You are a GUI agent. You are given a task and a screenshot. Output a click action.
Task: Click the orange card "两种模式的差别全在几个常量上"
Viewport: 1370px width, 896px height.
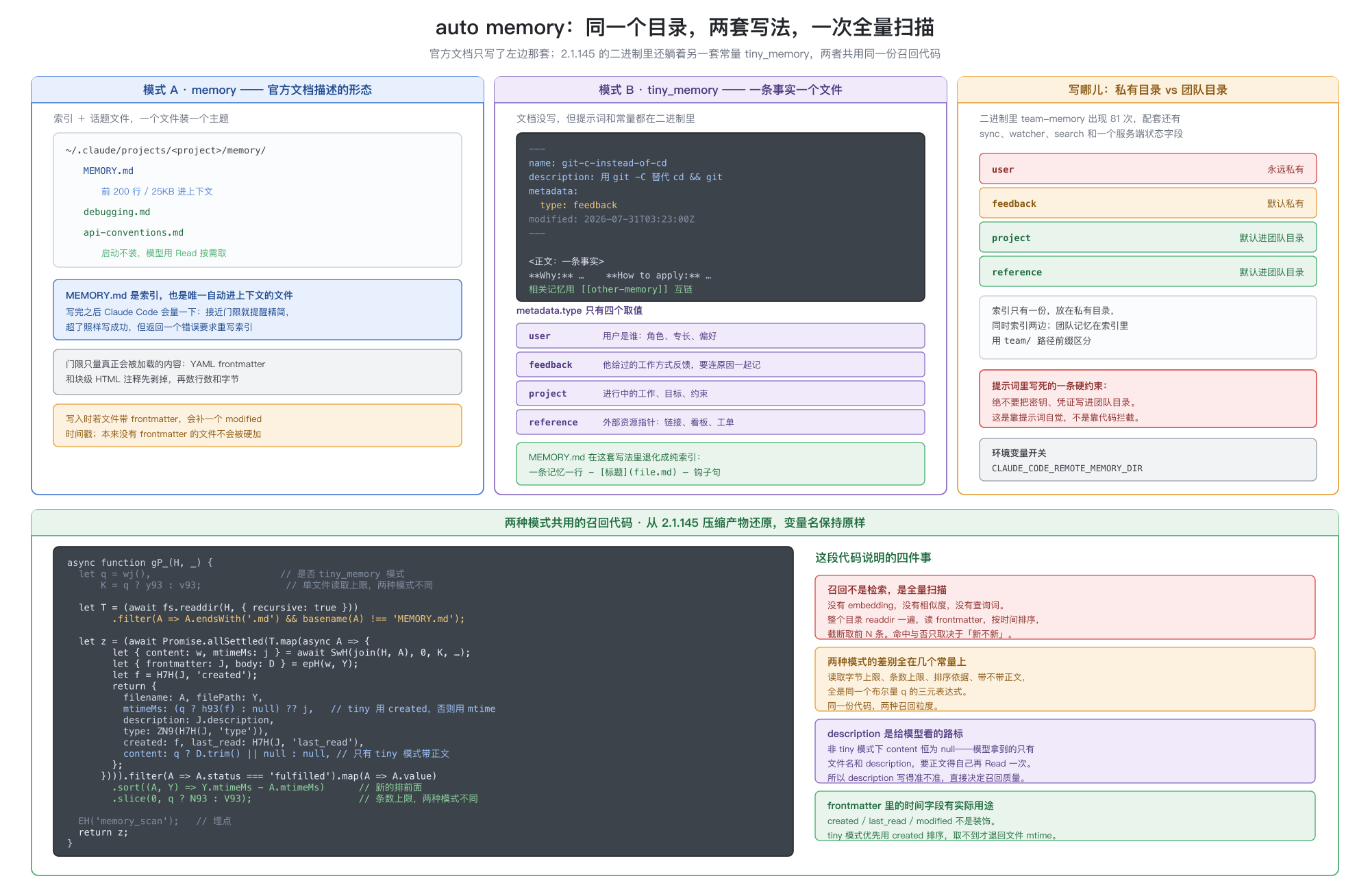click(x=1065, y=680)
